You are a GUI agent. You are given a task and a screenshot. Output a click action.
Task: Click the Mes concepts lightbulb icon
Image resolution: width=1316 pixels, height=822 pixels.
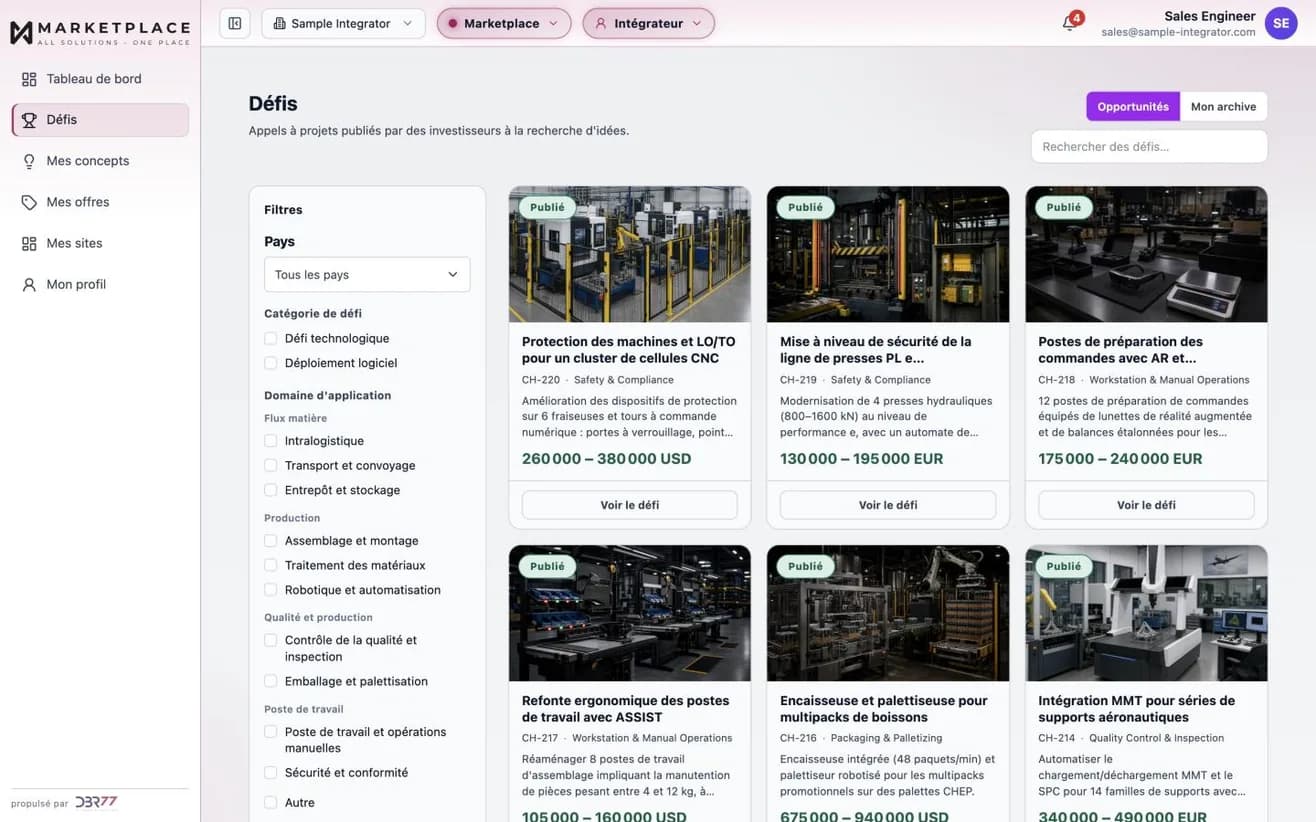29,161
